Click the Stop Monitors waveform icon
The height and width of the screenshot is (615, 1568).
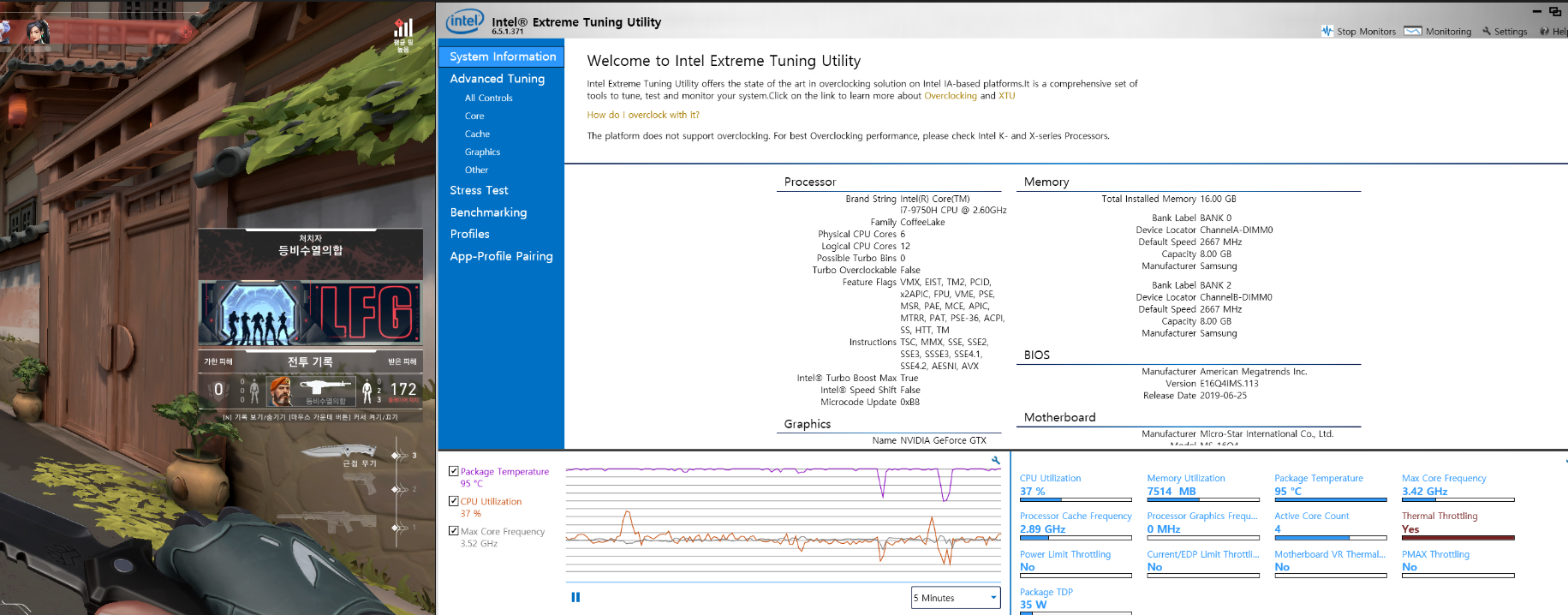(1327, 31)
